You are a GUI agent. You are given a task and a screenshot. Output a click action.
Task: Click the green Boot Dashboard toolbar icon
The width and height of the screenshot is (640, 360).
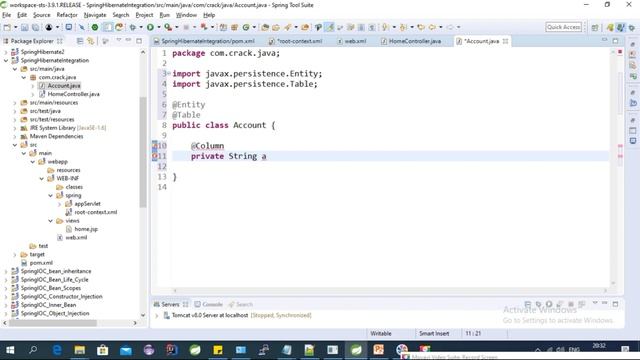(x=95, y=27)
